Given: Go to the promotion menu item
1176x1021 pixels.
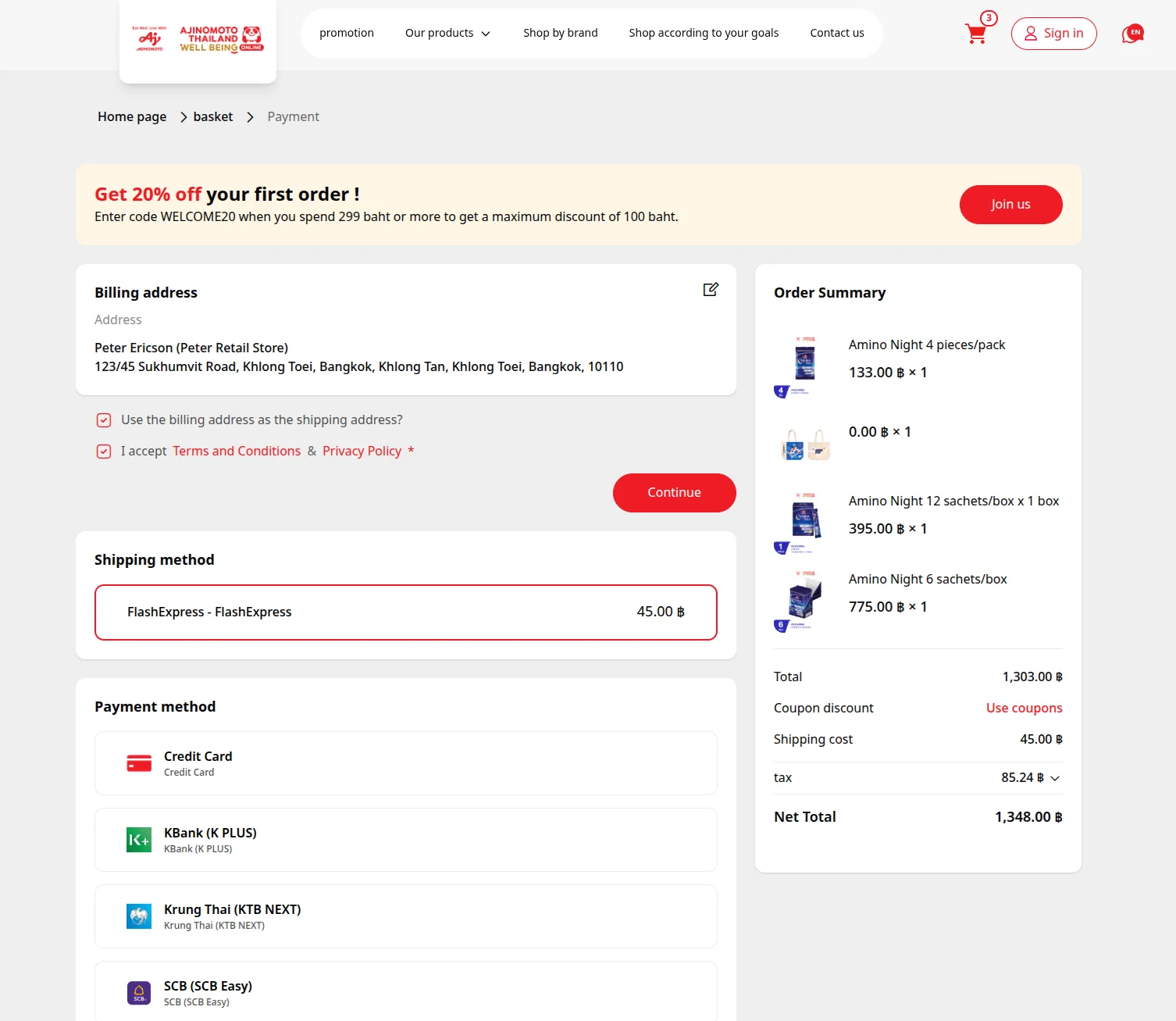Looking at the screenshot, I should pos(347,34).
